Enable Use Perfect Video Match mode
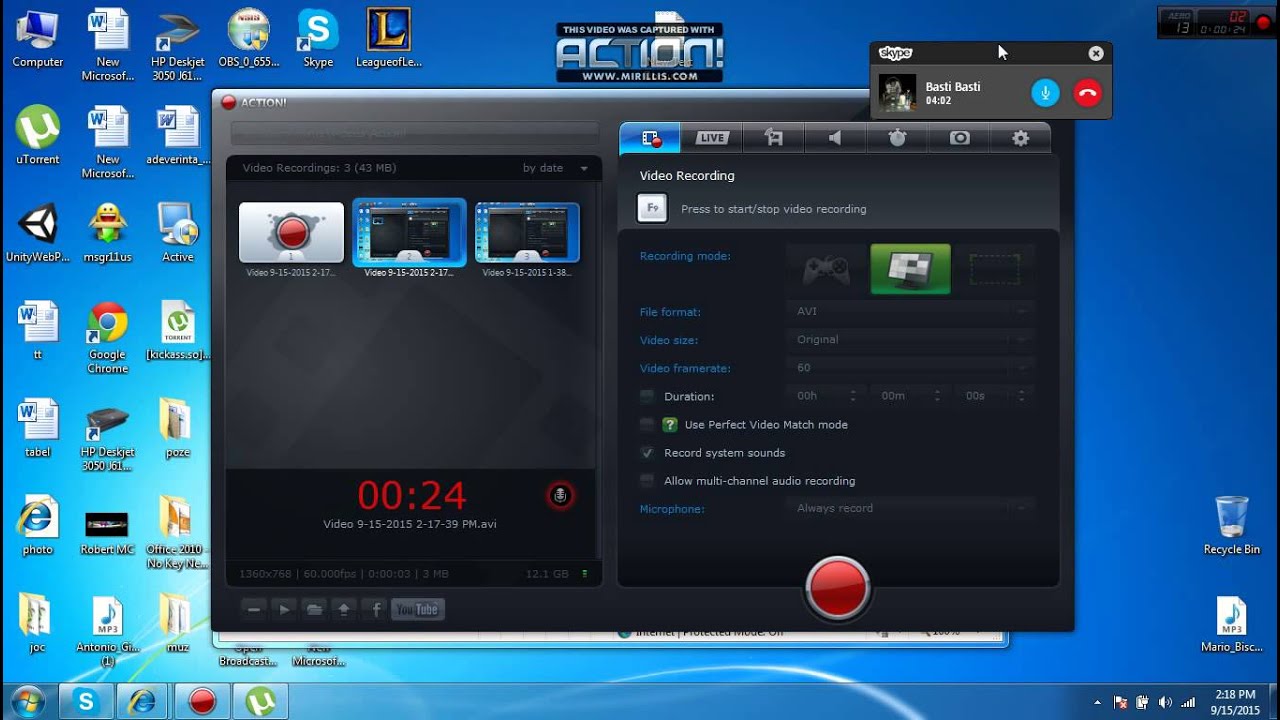Image resolution: width=1280 pixels, height=720 pixels. 647,424
